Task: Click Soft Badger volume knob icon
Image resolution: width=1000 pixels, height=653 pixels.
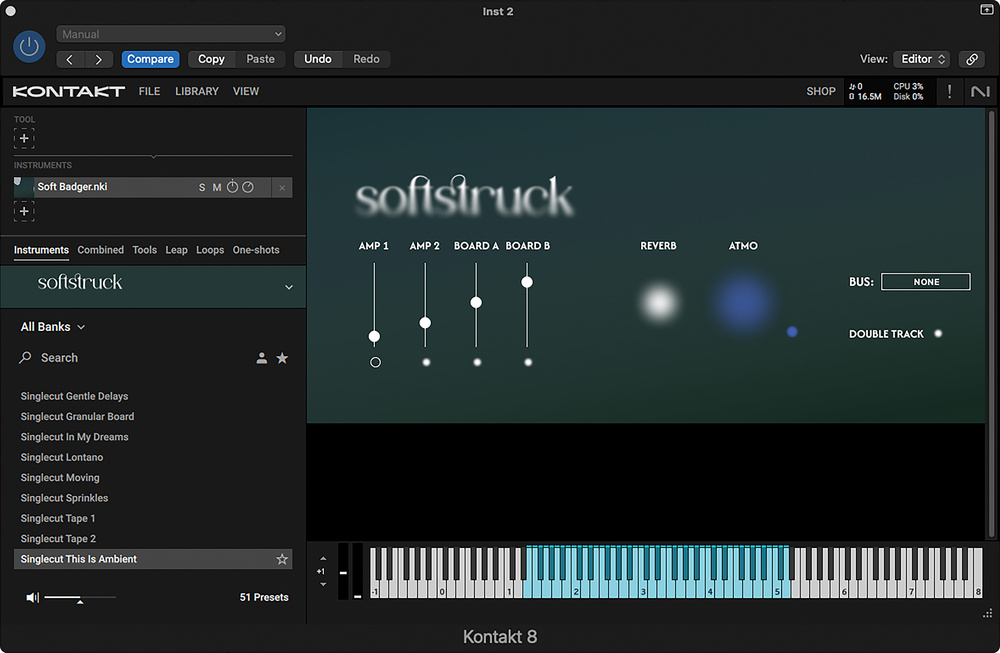Action: (x=248, y=187)
